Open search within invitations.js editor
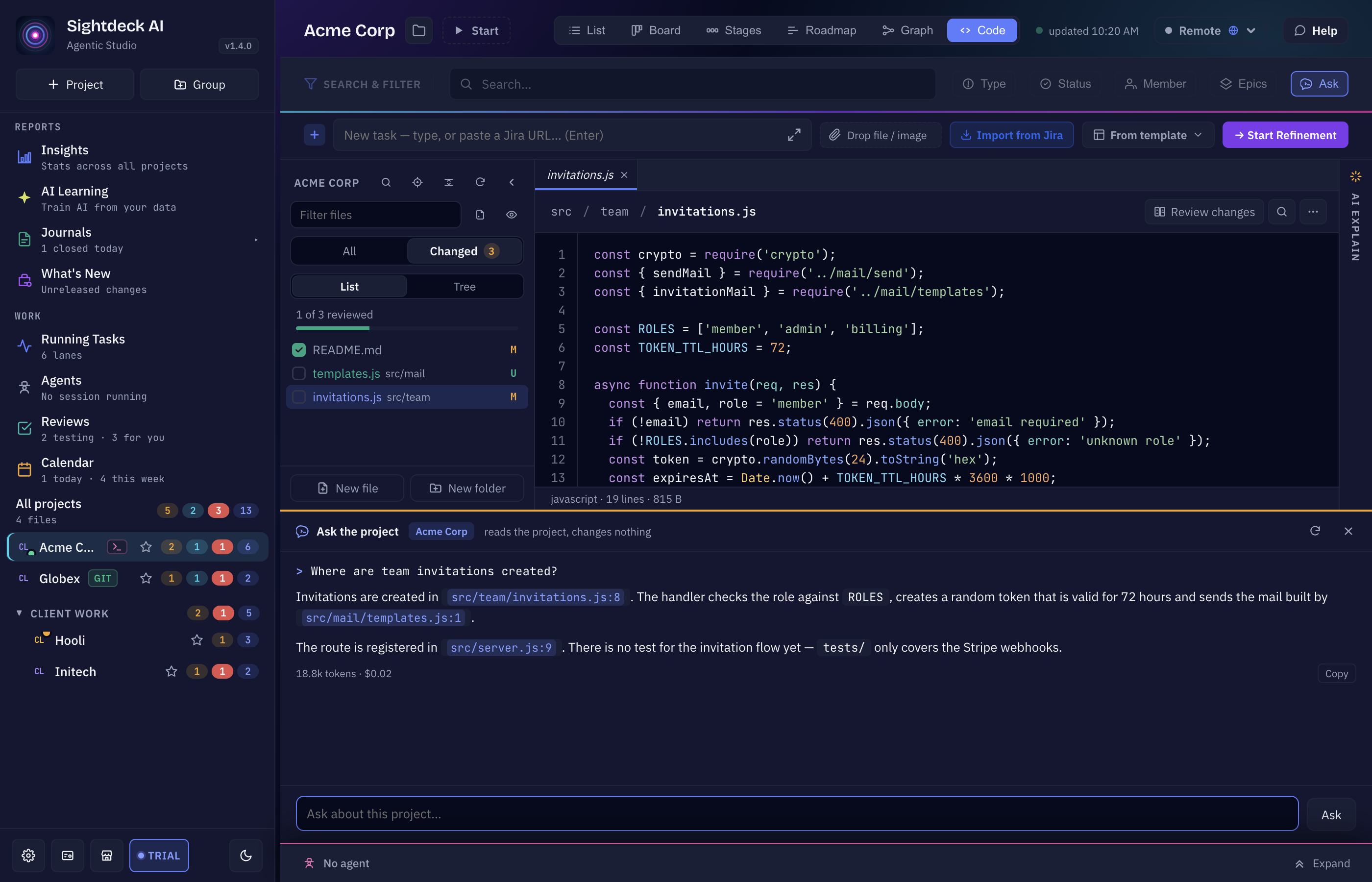This screenshot has height=882, width=1372. coord(1281,212)
